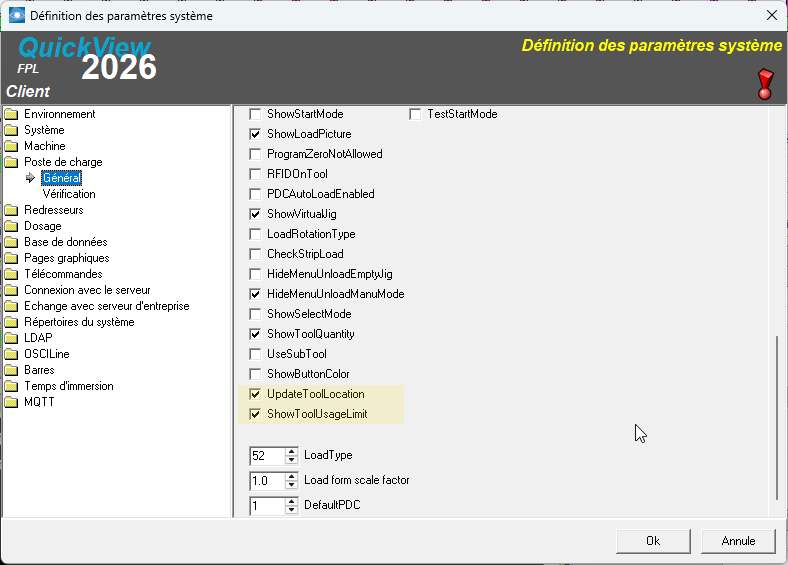Click the Machine folder icon
Screen dimensions: 788x565
[11, 146]
